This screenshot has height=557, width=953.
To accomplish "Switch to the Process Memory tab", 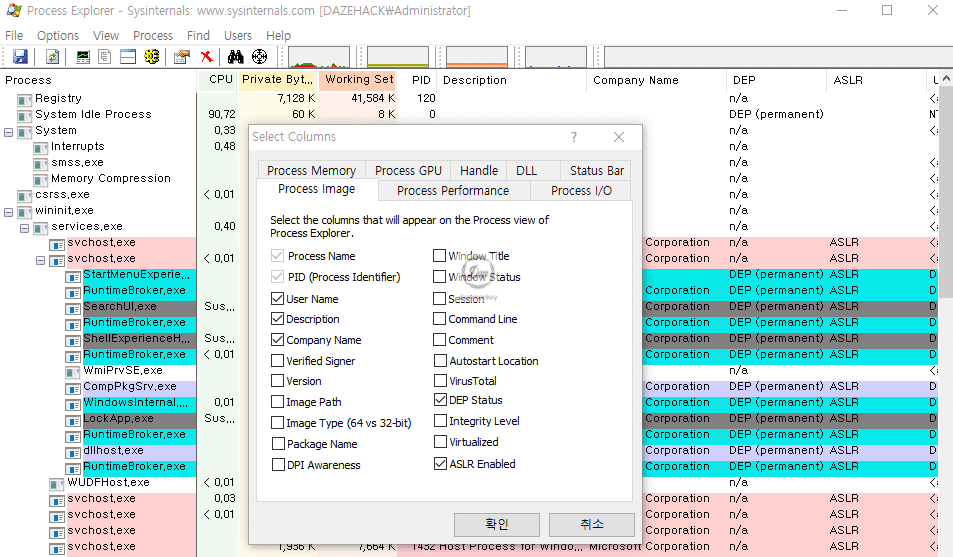I will point(311,170).
